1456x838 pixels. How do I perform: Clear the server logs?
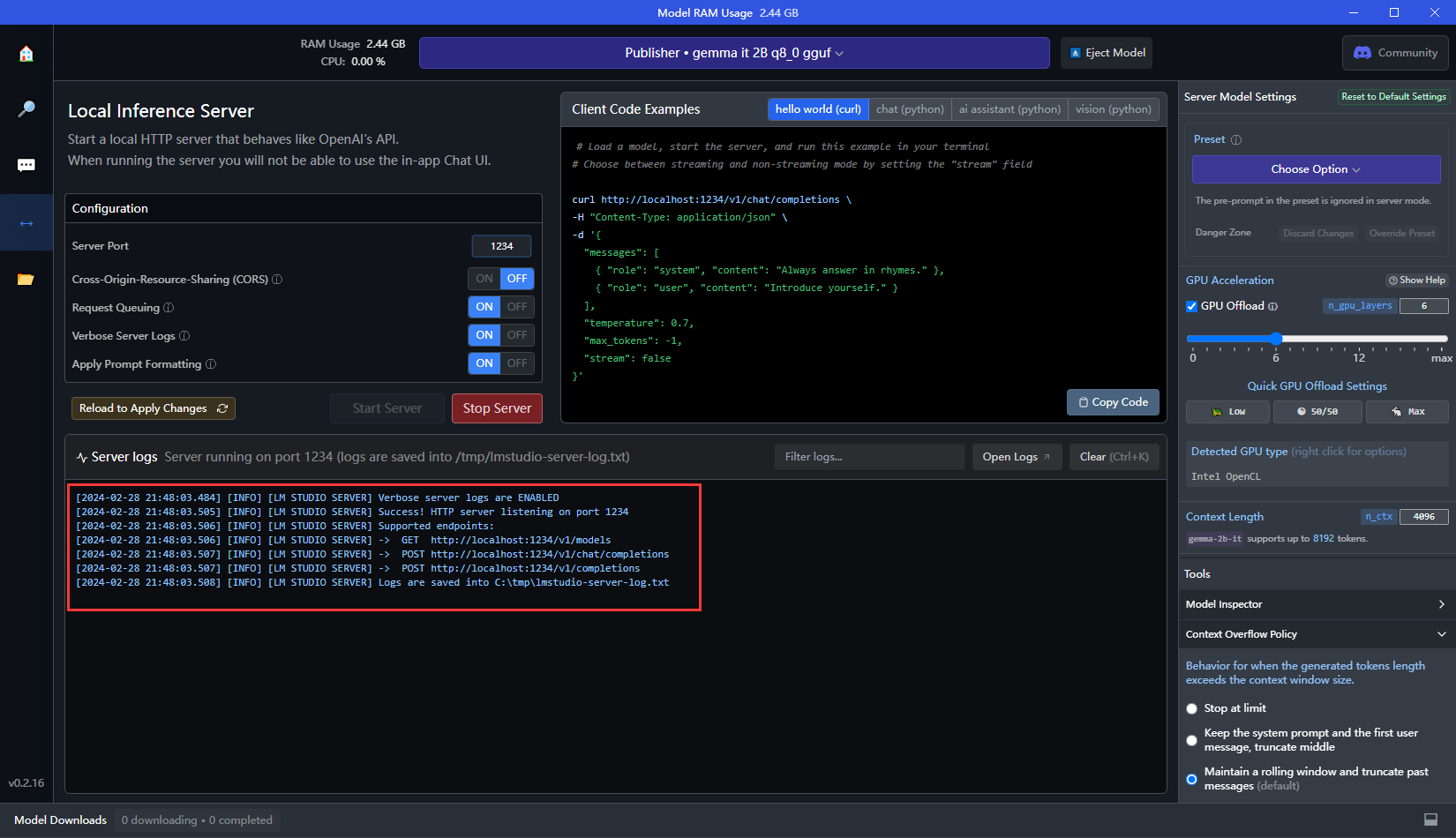(x=1114, y=457)
